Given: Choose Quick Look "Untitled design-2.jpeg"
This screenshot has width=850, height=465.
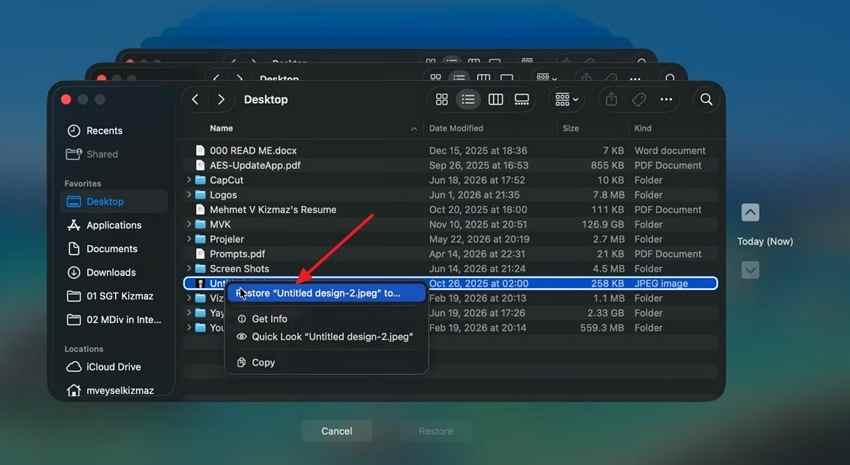Looking at the screenshot, I should tap(326, 337).
